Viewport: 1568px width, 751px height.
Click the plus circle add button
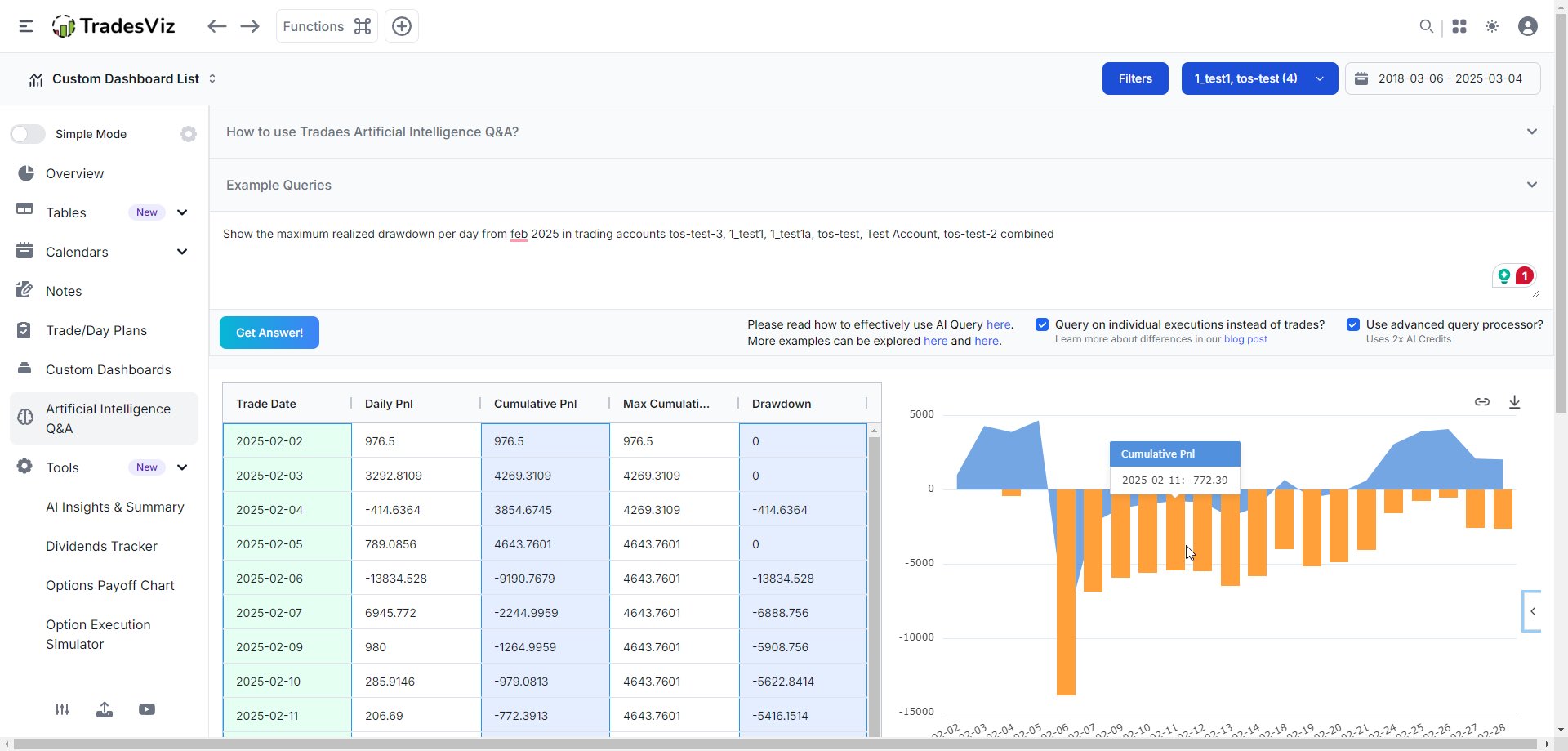402,26
